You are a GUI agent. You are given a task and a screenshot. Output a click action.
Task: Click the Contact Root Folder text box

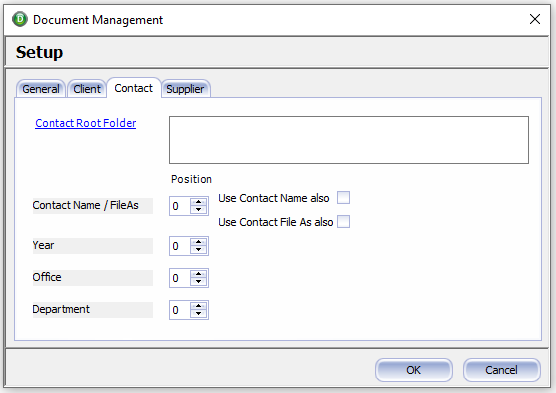coord(349,140)
